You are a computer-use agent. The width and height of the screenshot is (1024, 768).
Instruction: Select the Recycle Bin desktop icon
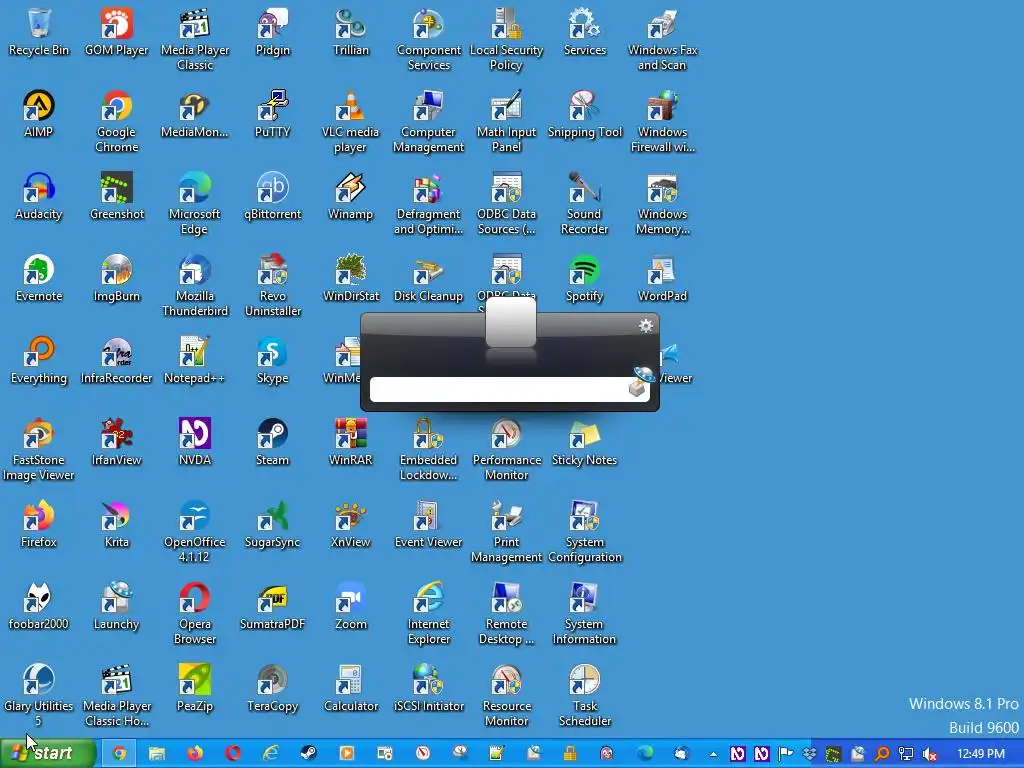(x=39, y=33)
